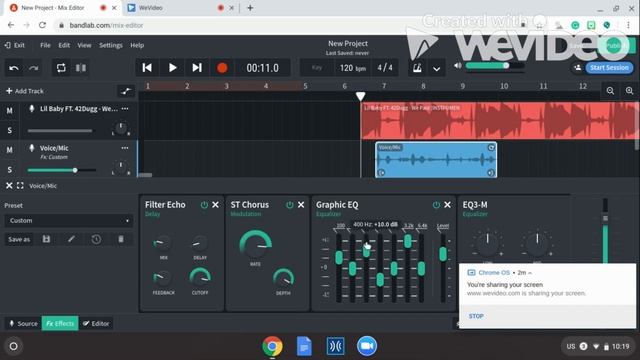Click the Key field

coord(317,68)
